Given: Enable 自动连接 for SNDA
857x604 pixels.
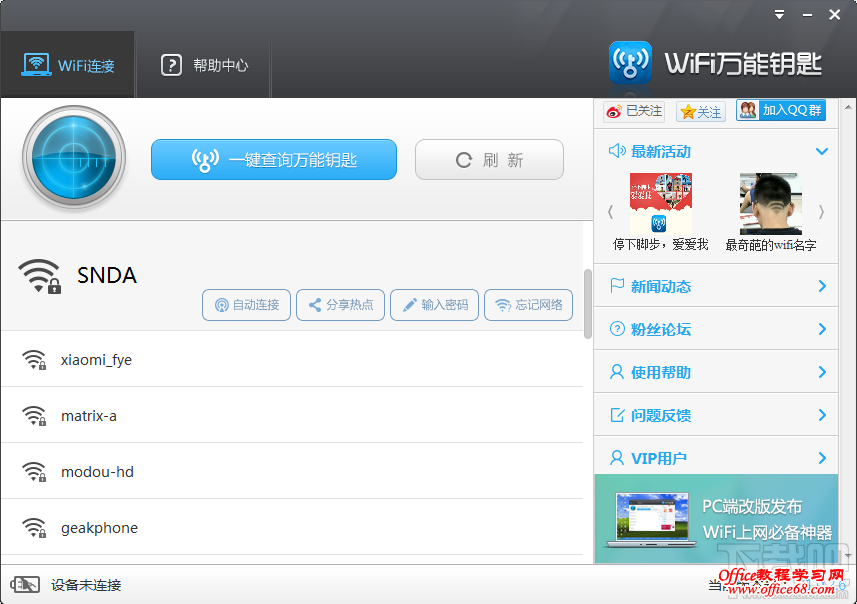Looking at the screenshot, I should click(246, 305).
